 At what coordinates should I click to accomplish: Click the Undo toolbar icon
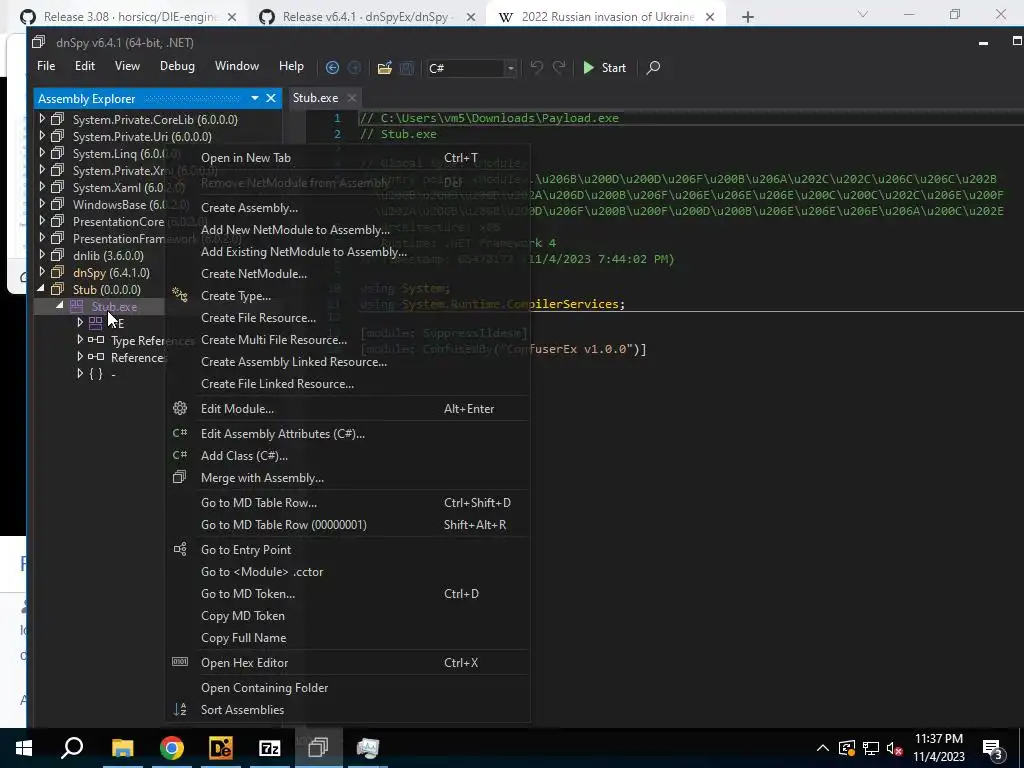click(x=536, y=67)
